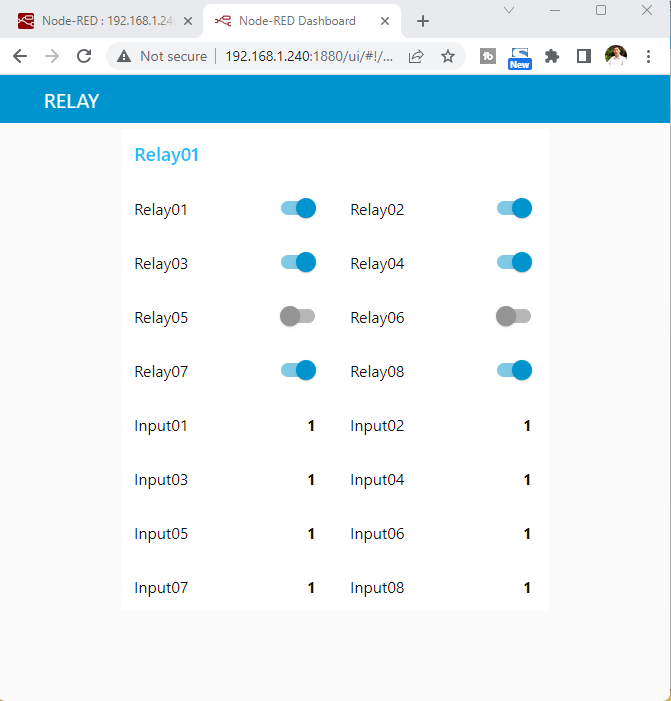This screenshot has height=701, width=671.
Task: Click the Not secure warning icon
Action: (x=124, y=57)
